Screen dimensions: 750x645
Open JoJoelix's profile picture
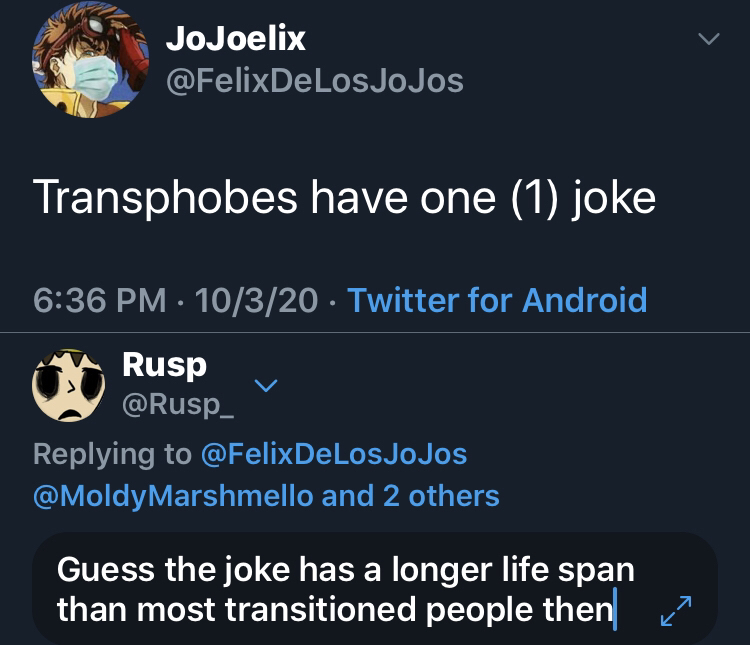point(90,60)
